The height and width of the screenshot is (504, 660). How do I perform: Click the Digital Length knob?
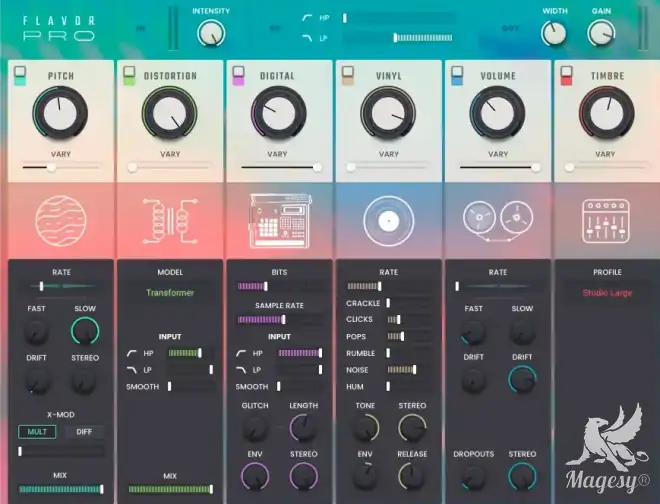click(x=303, y=427)
